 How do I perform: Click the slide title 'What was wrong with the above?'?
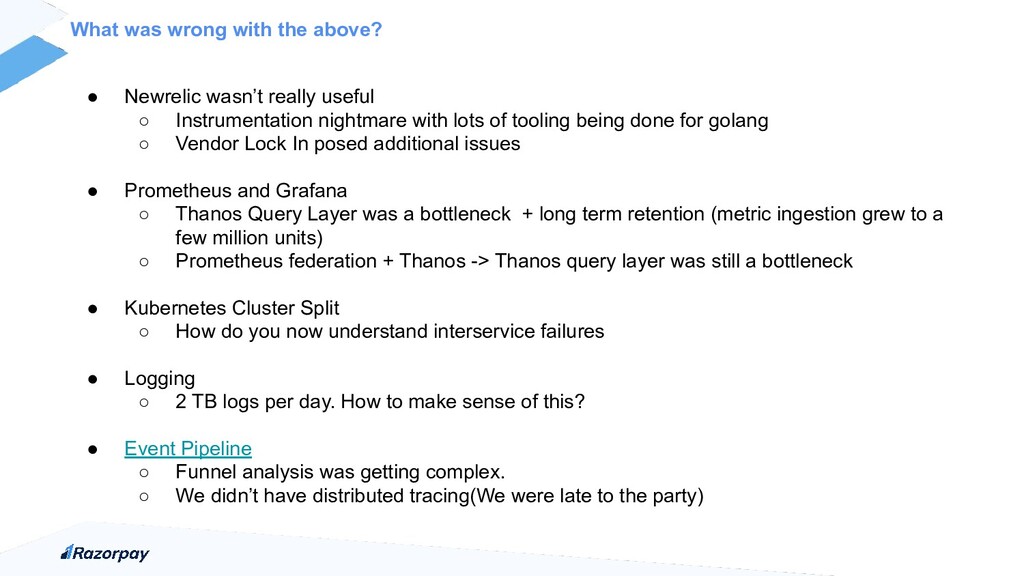pos(226,29)
